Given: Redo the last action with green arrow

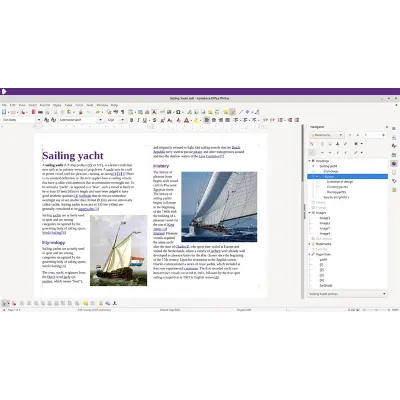Looking at the screenshot, I should tap(98, 112).
